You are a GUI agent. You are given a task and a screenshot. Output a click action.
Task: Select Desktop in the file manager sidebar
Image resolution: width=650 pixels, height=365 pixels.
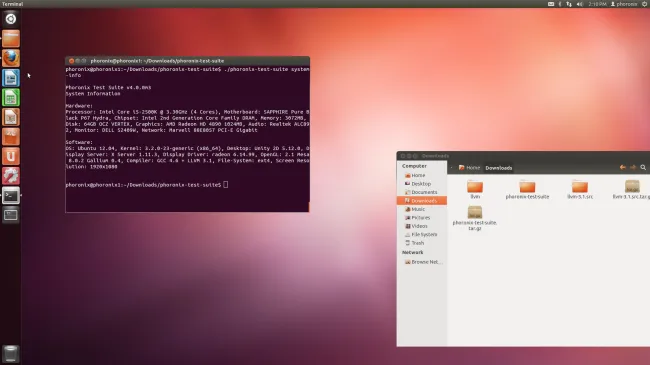pyautogui.click(x=422, y=184)
